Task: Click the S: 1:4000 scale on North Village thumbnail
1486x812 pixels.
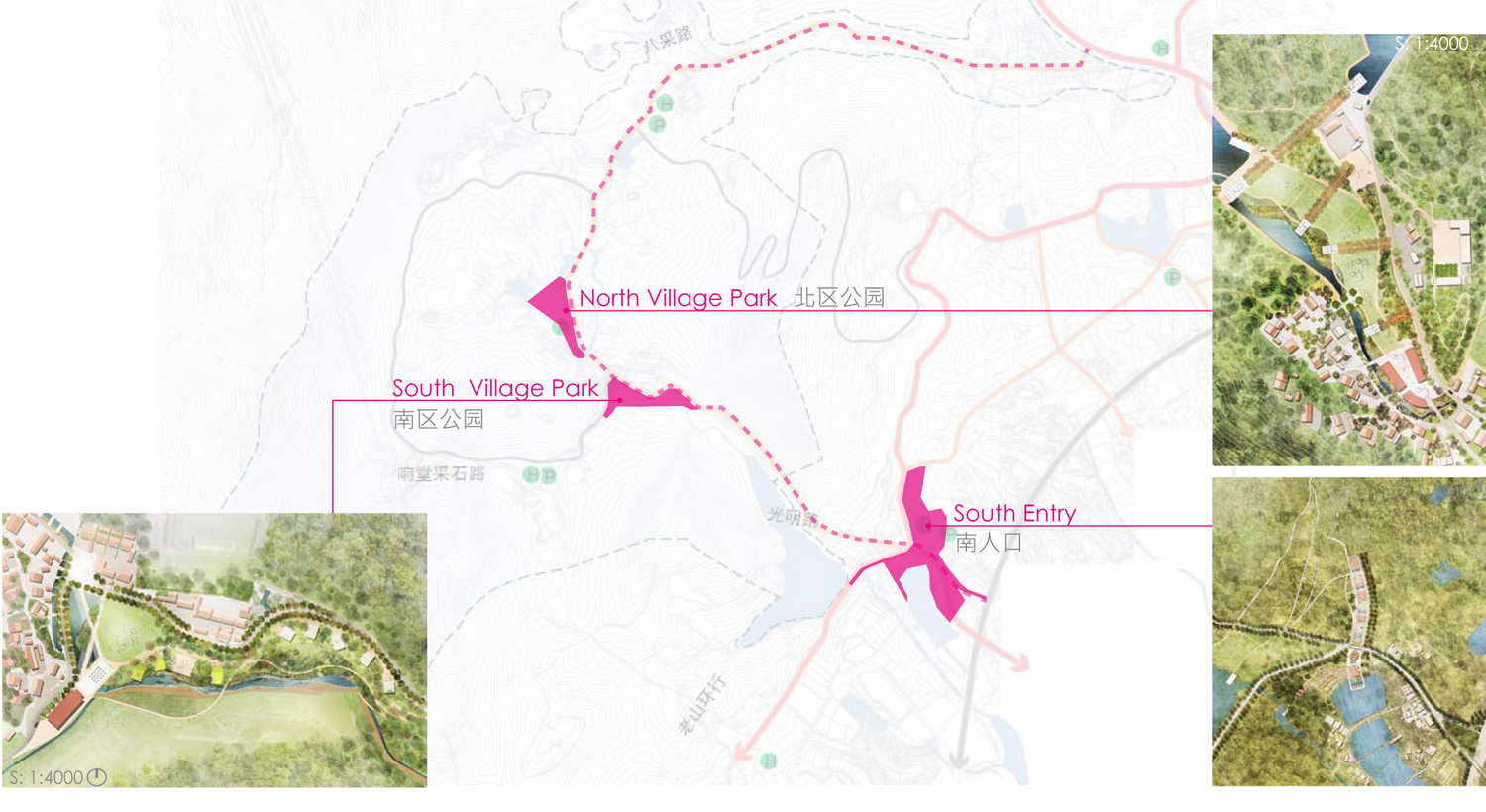Action: 1432,44
